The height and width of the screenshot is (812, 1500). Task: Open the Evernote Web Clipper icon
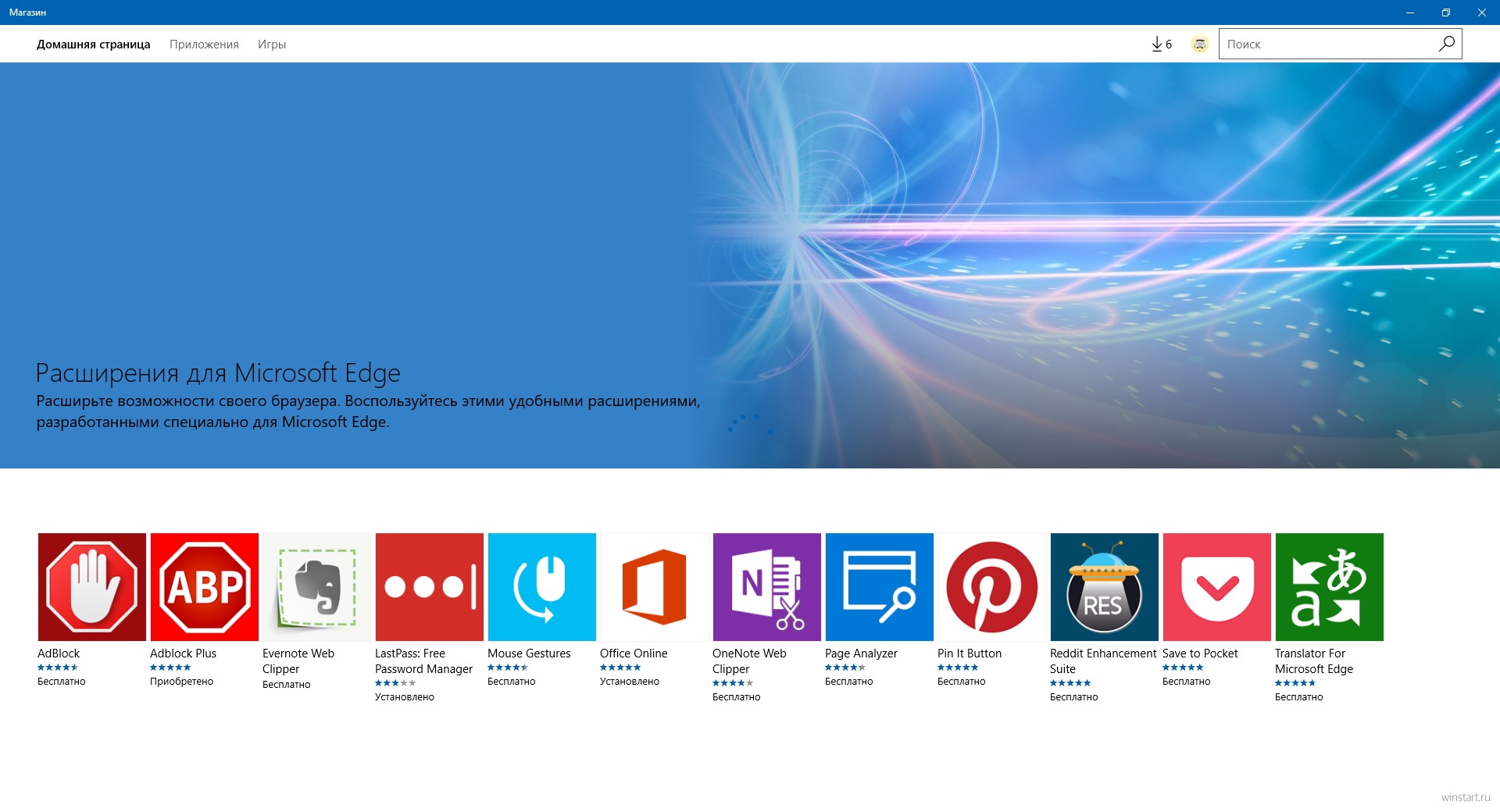coord(316,587)
